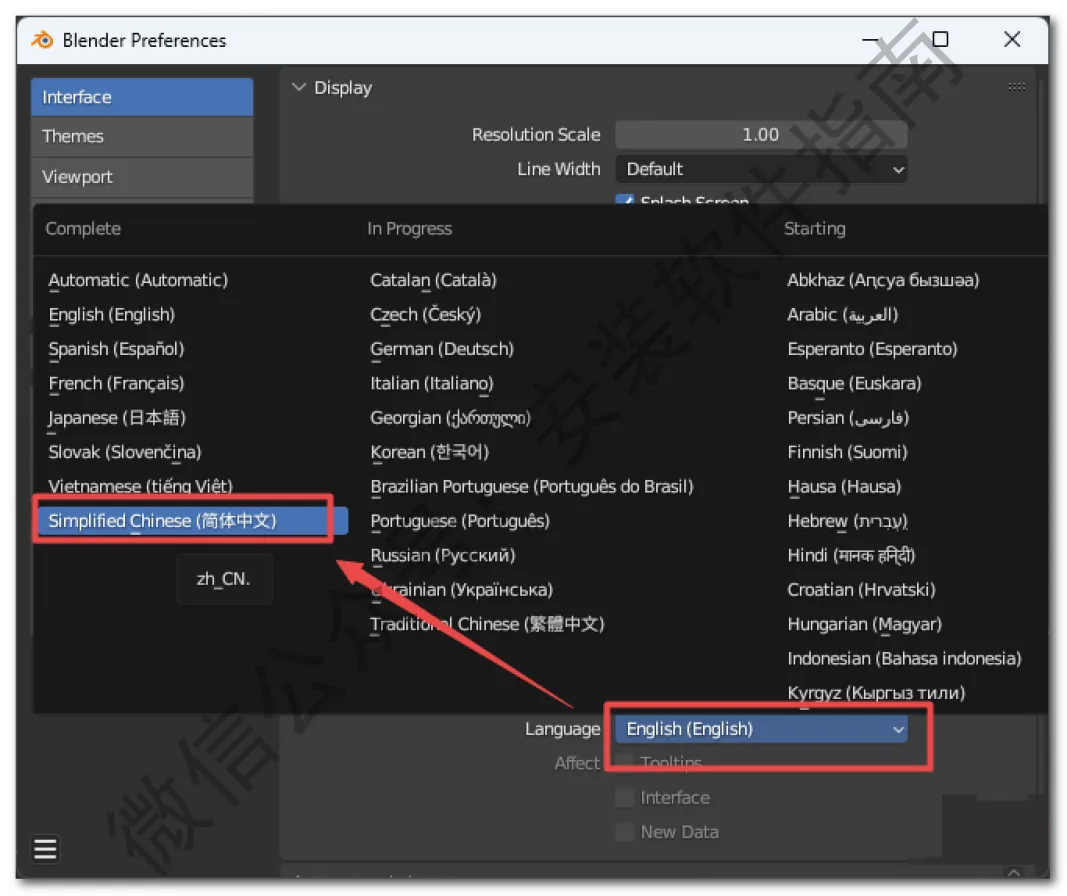Image resolution: width=1067 pixels, height=896 pixels.
Task: Choose Georgian language option
Action: (450, 418)
